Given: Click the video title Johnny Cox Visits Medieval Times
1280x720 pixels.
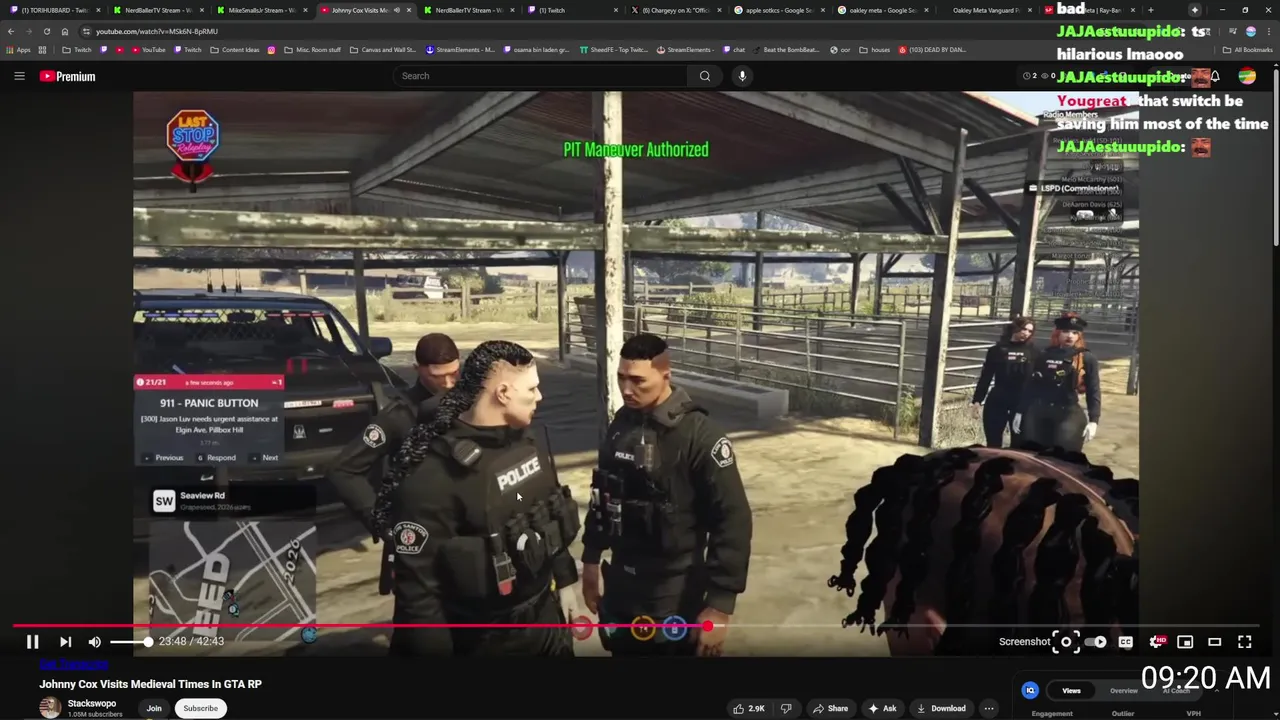Looking at the screenshot, I should (x=150, y=684).
